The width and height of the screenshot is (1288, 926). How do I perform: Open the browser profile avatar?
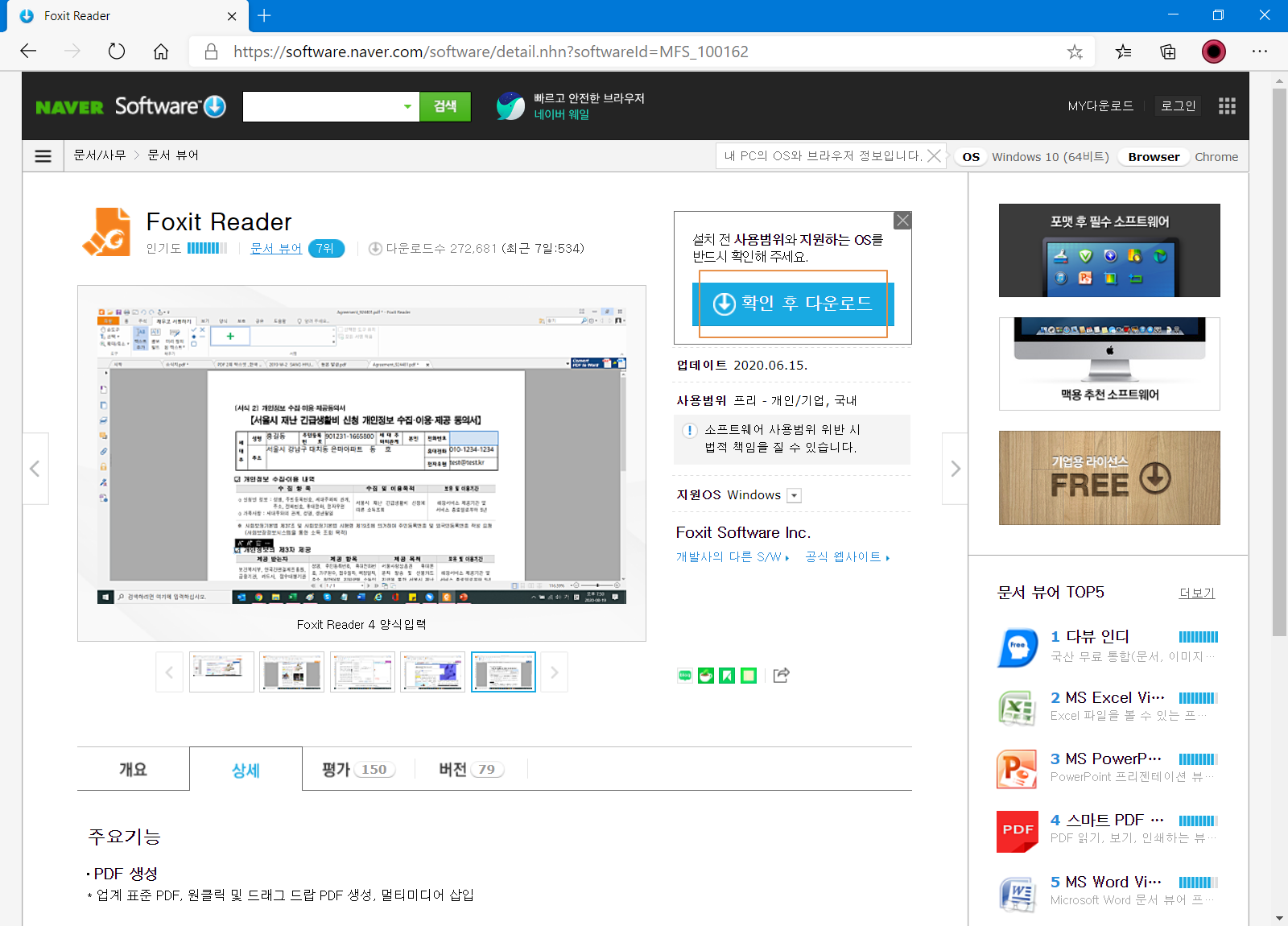[x=1214, y=52]
